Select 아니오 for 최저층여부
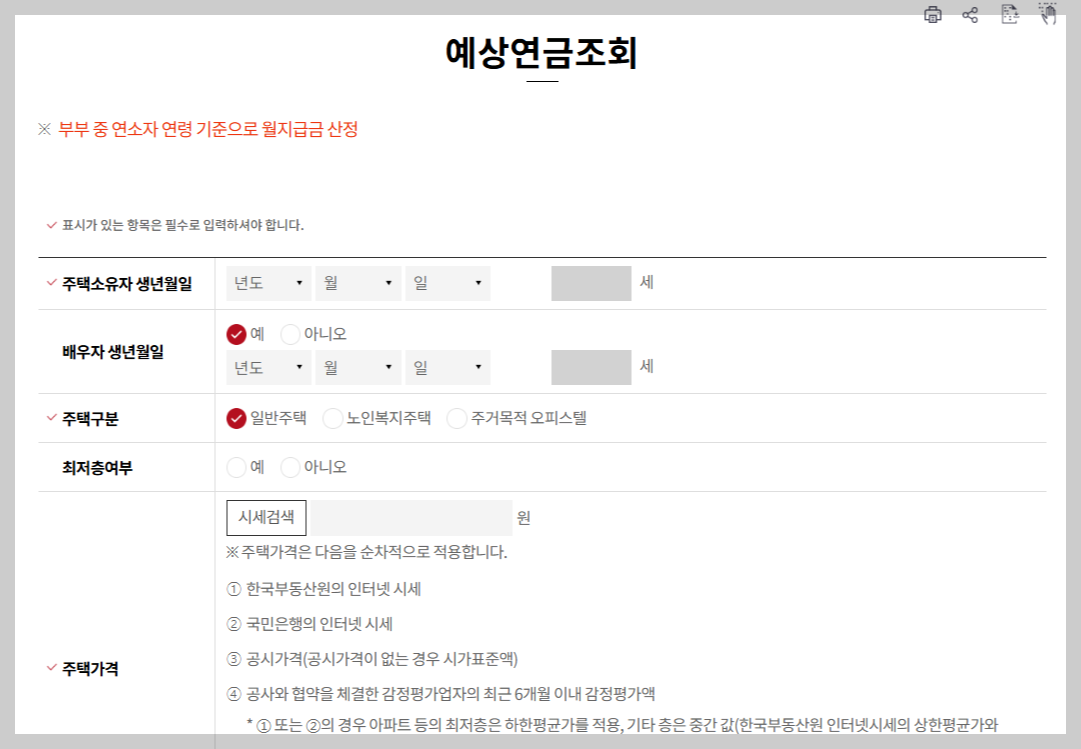Viewport: 1081px width, 749px height. tap(291, 466)
